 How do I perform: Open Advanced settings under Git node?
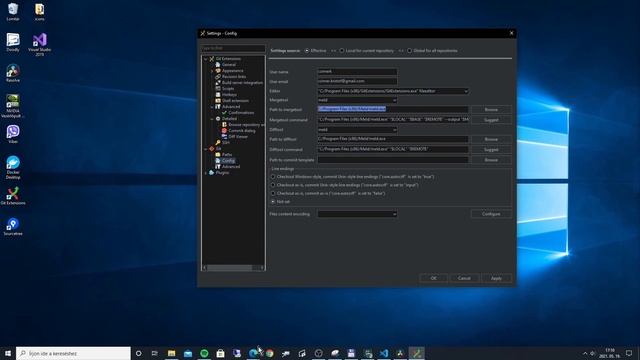click(231, 167)
